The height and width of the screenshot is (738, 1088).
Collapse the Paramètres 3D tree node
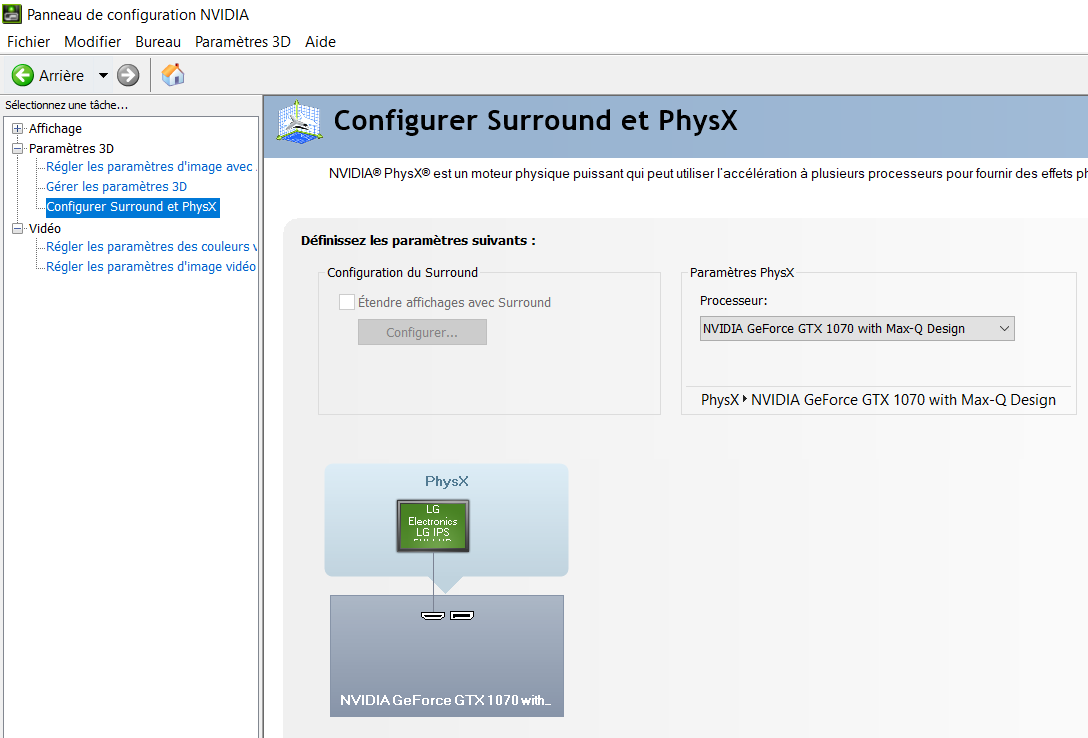[x=17, y=148]
